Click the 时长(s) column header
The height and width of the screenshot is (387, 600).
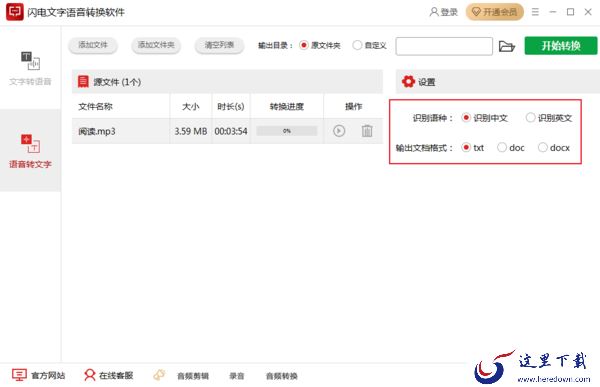coord(231,106)
